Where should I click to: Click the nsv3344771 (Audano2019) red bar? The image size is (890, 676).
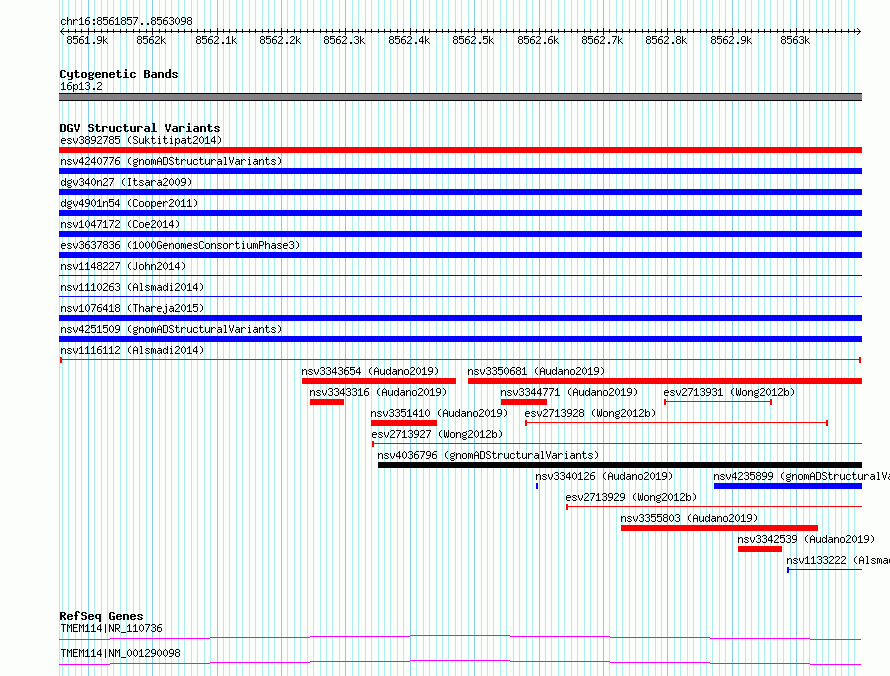[524, 402]
